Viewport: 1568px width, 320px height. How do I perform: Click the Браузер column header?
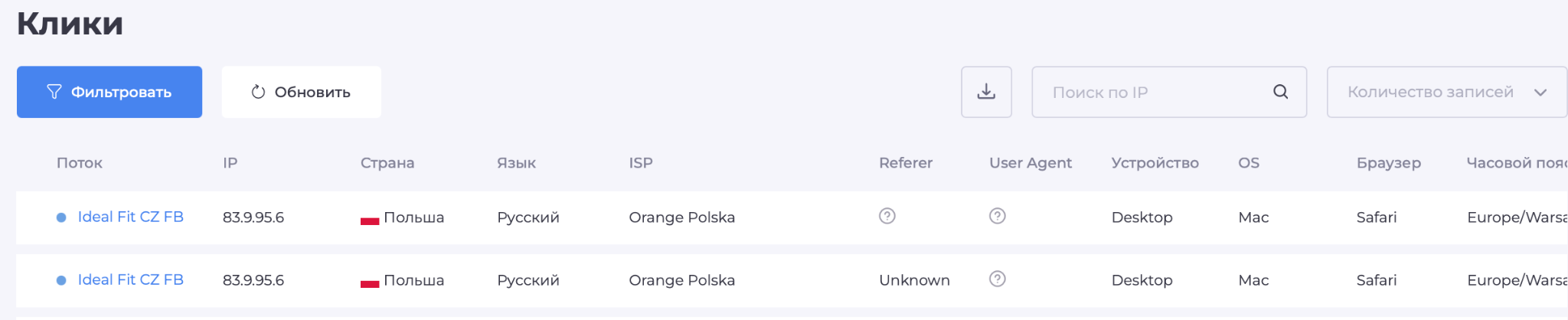pos(1388,163)
